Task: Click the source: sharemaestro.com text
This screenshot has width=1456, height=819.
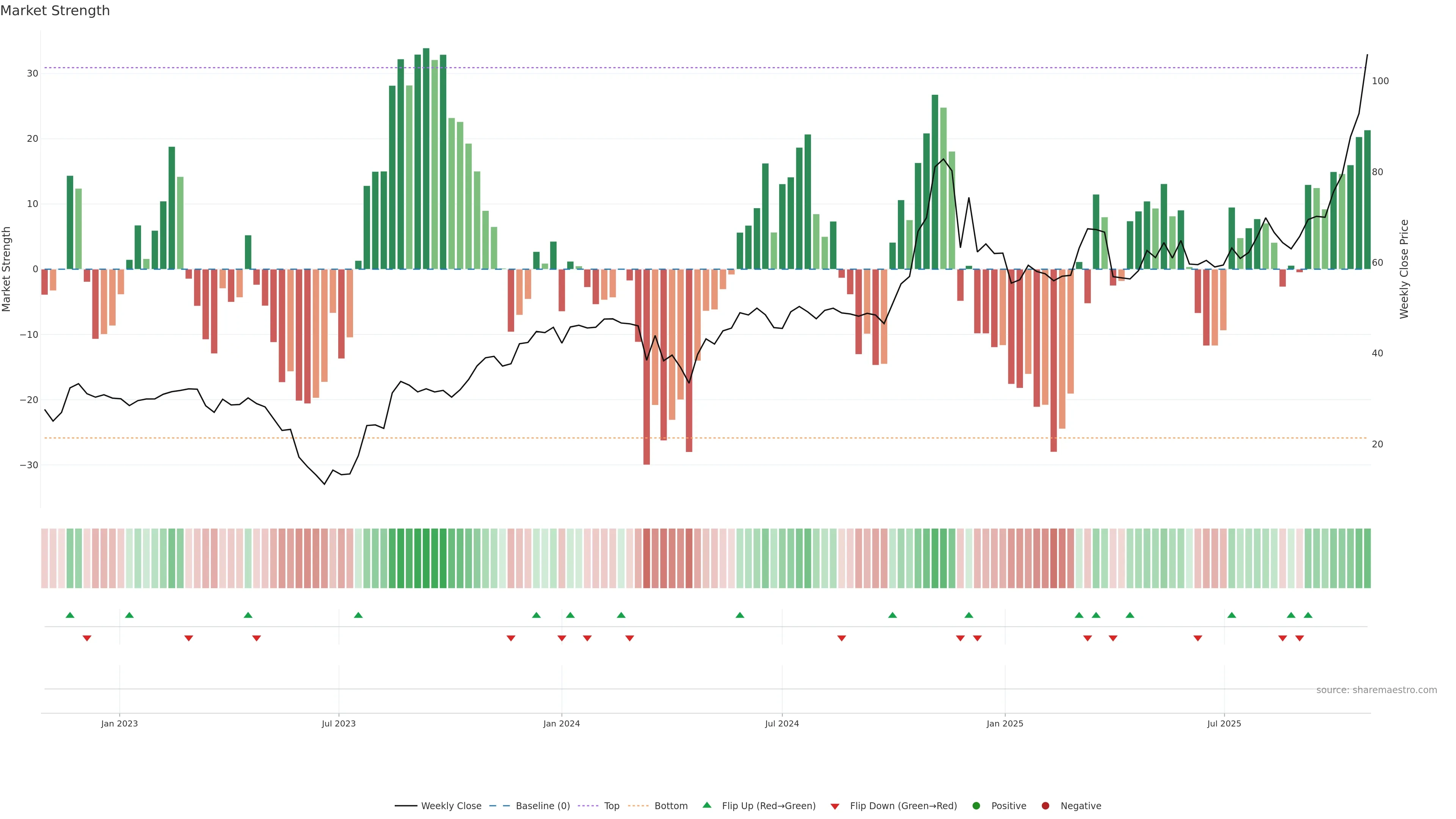Action: tap(1376, 690)
